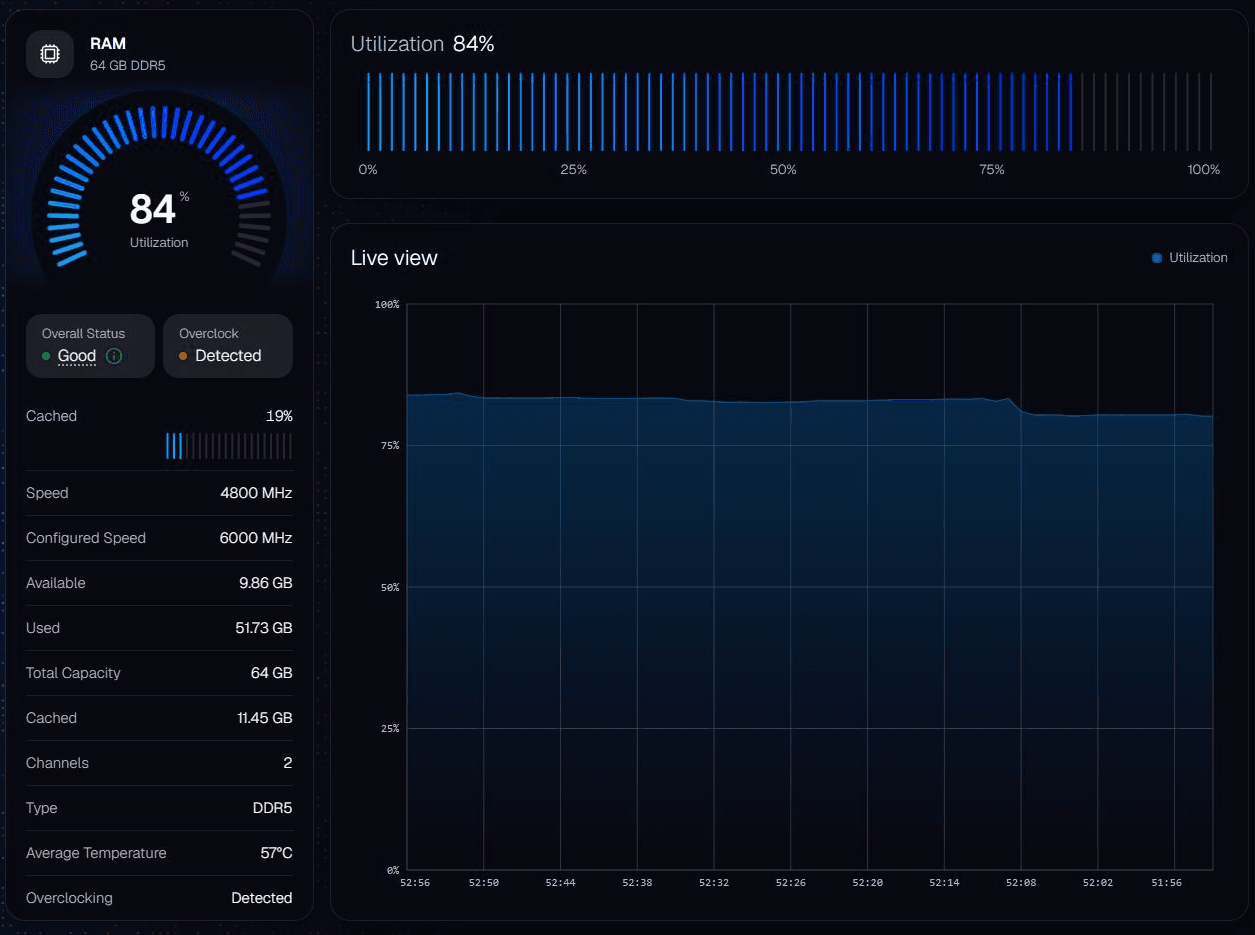
Task: Toggle the Utilization legend marker
Action: [1157, 258]
